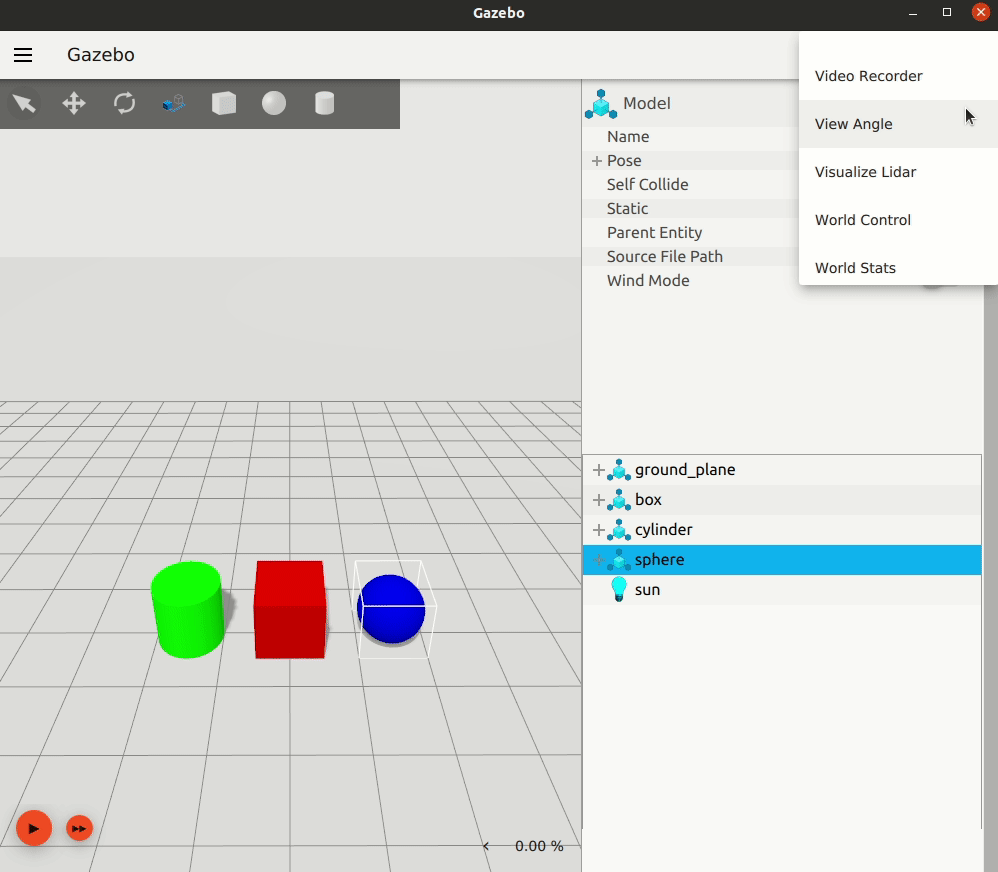This screenshot has width=998, height=872.
Task: Expand the cylinder tree node
Action: [598, 530]
